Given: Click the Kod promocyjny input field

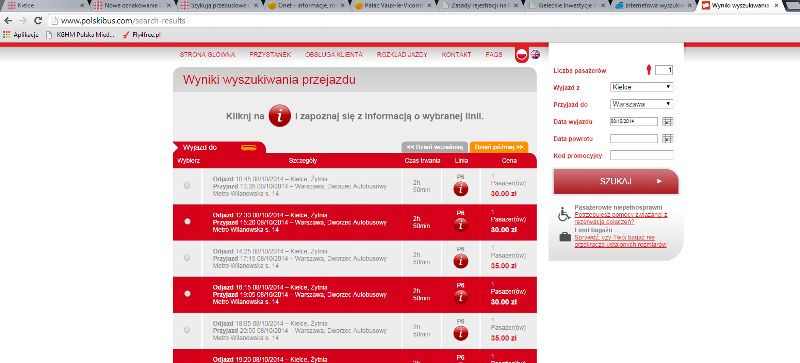Looking at the screenshot, I should point(641,155).
